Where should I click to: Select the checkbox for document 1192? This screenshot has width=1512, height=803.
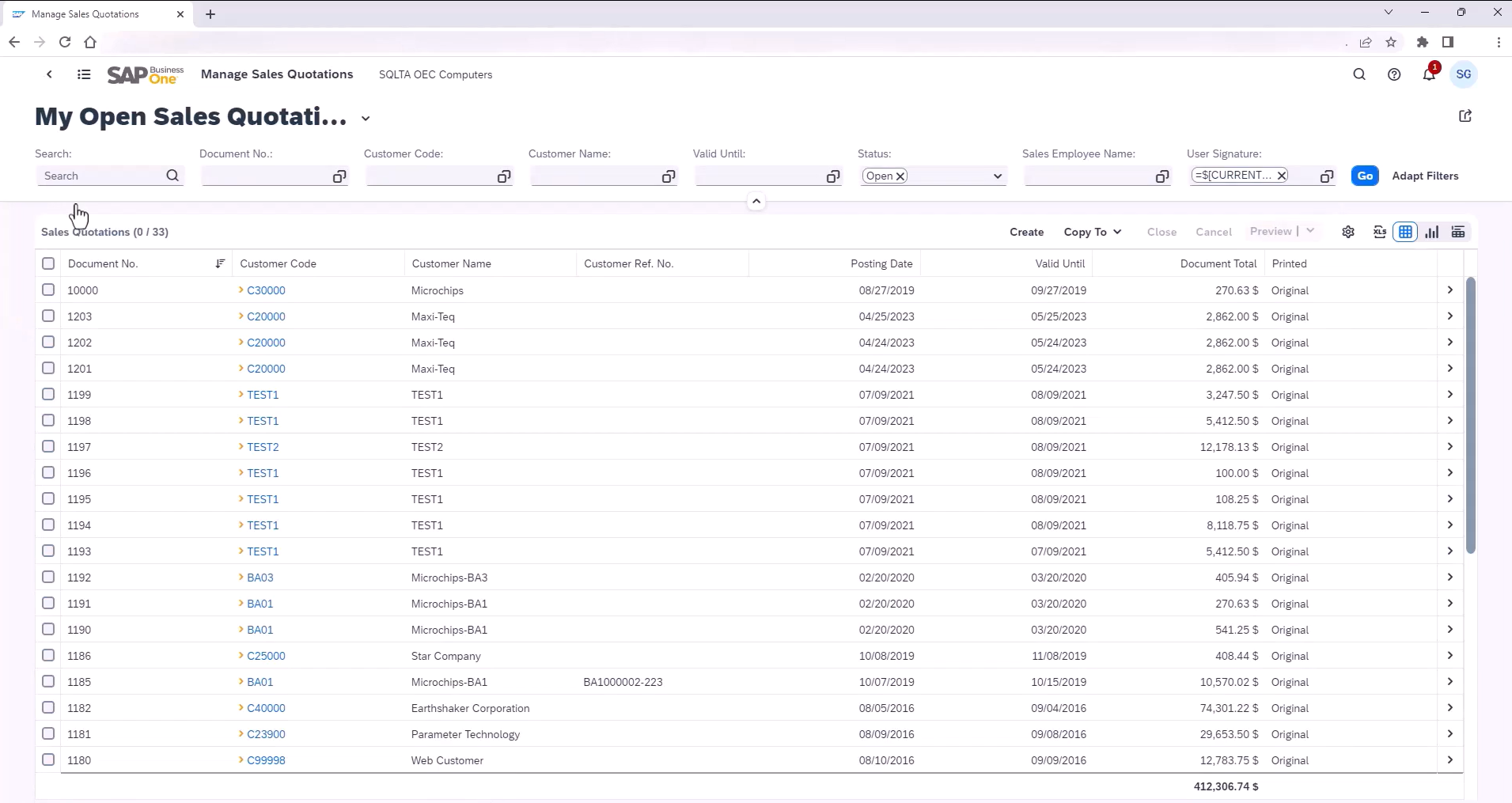coord(48,578)
